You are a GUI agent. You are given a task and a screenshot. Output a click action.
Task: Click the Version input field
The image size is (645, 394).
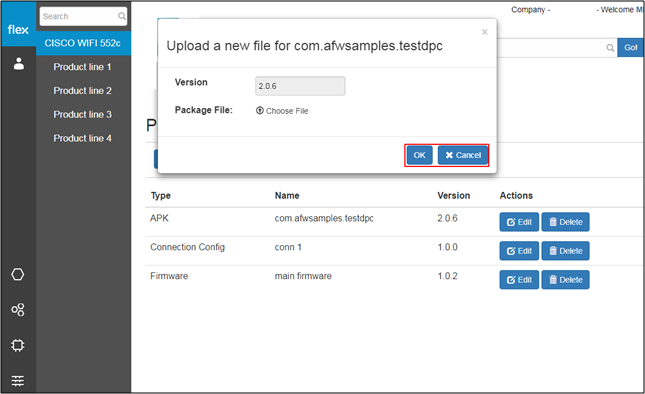coord(300,86)
